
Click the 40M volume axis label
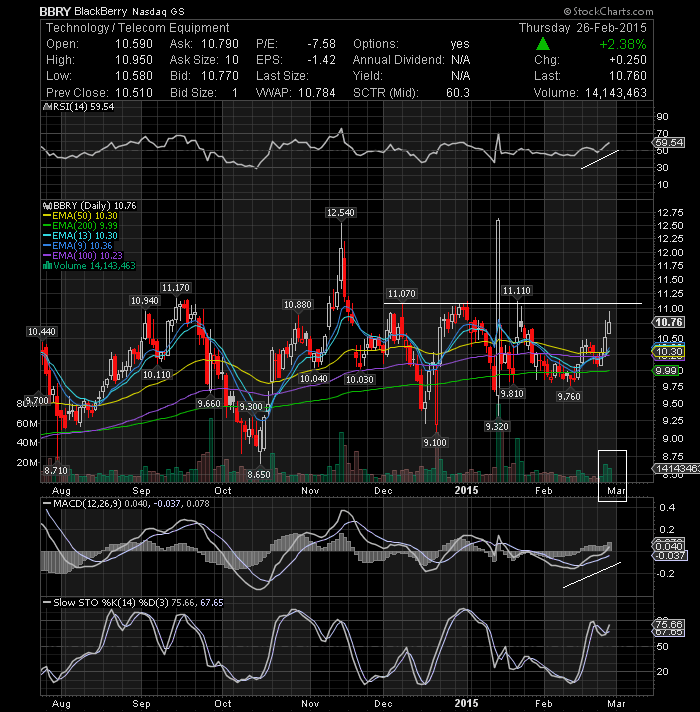27,443
